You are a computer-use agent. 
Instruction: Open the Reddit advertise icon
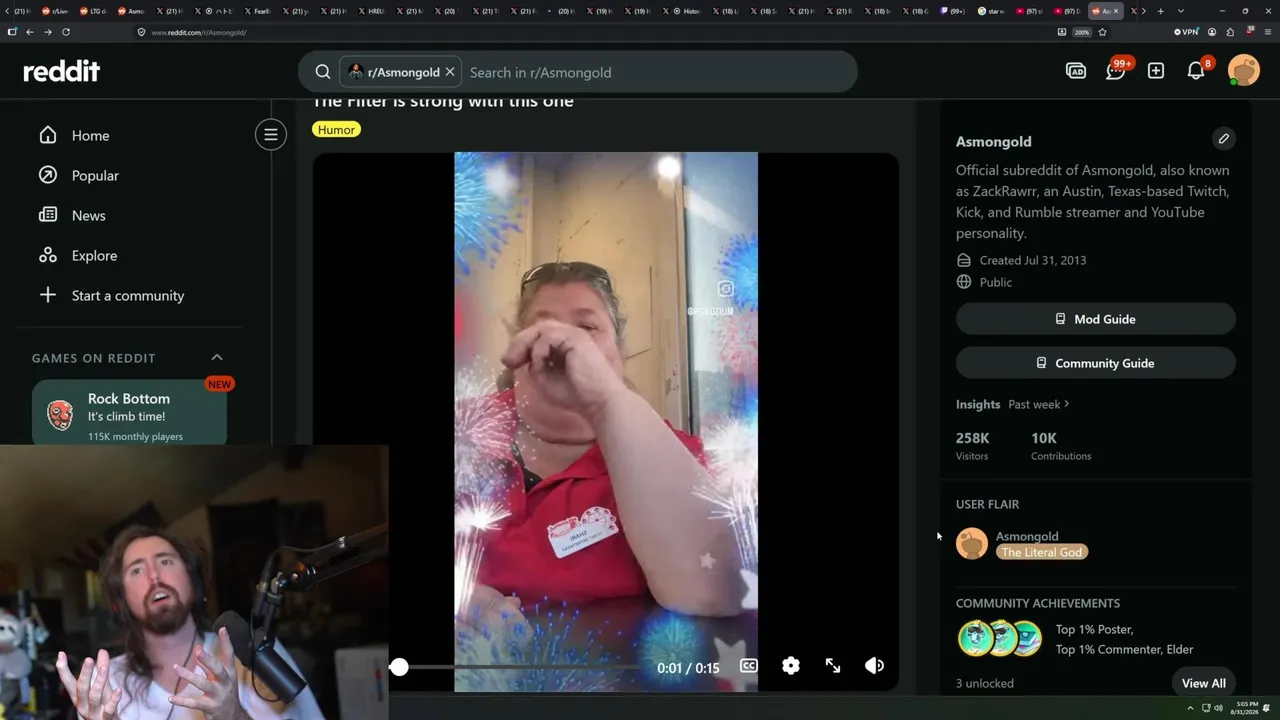(x=1076, y=71)
